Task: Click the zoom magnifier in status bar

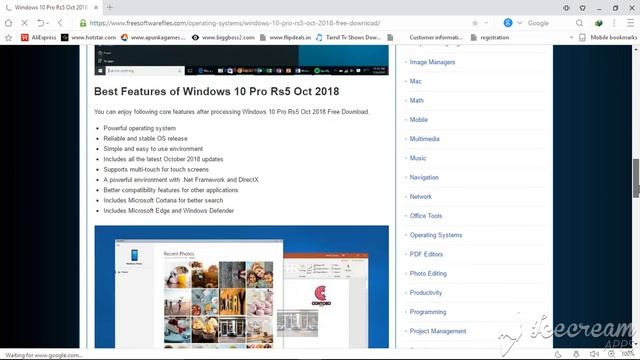Action: (x=611, y=354)
